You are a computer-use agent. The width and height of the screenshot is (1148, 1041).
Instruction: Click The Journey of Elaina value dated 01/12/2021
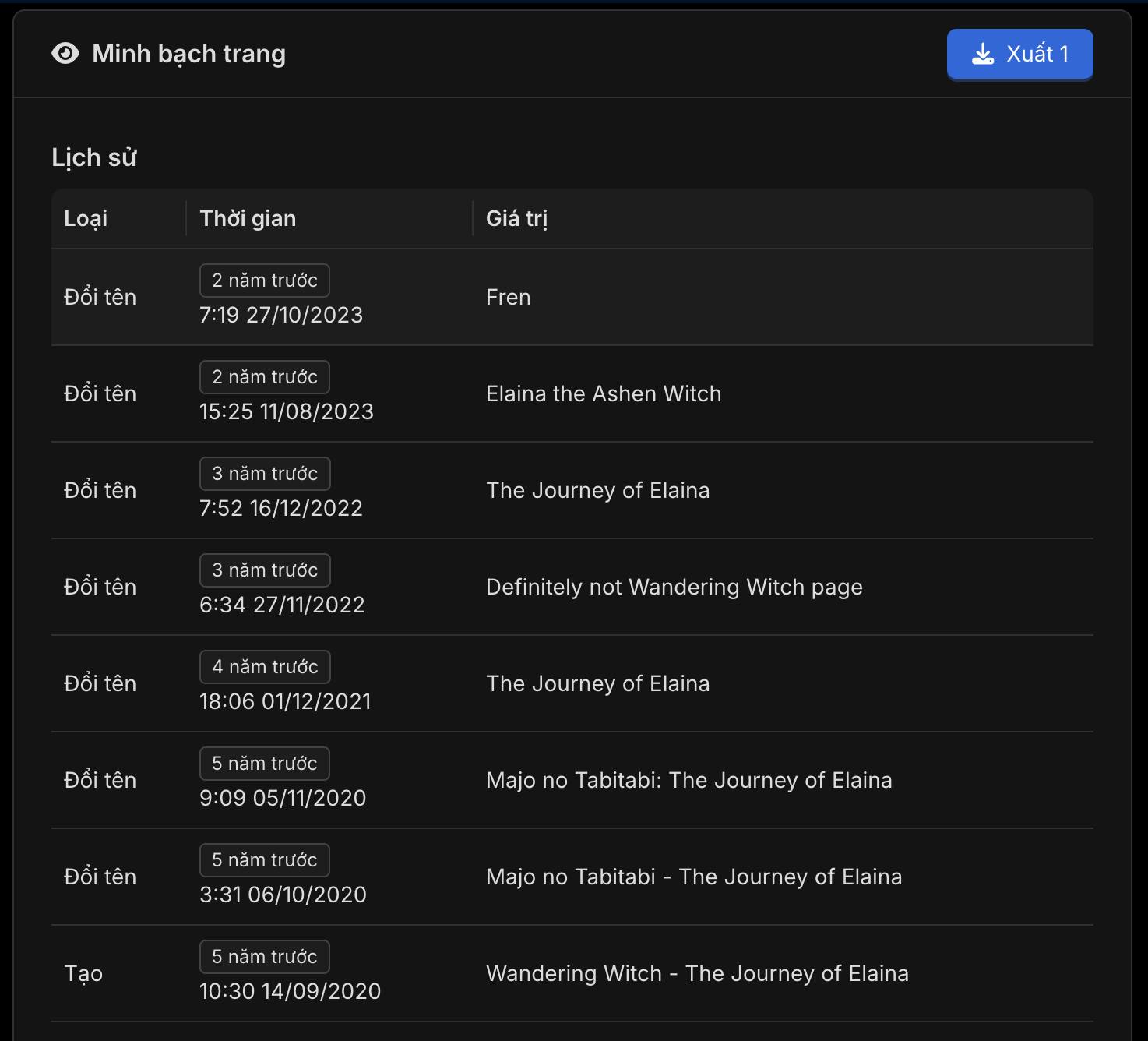pyautogui.click(x=598, y=683)
